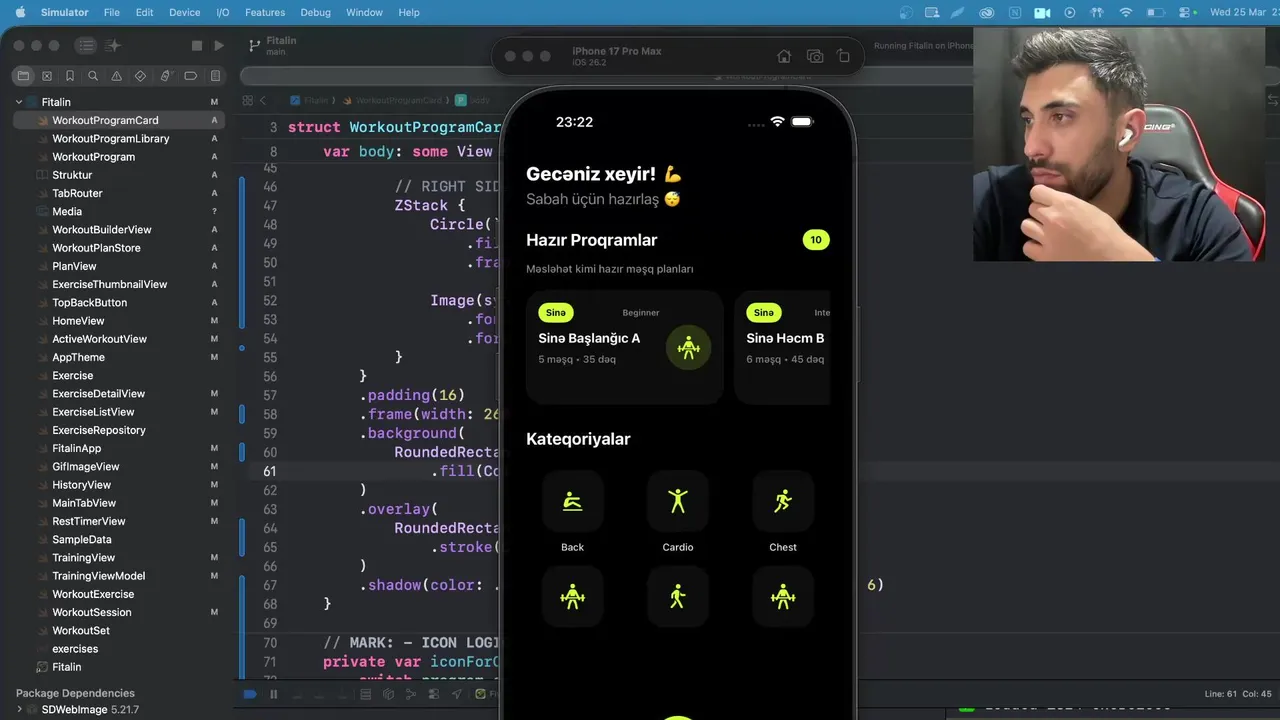This screenshot has height=720, width=1280.
Task: Open the Xcode coding assistant sparkle icon
Action: coord(113,45)
